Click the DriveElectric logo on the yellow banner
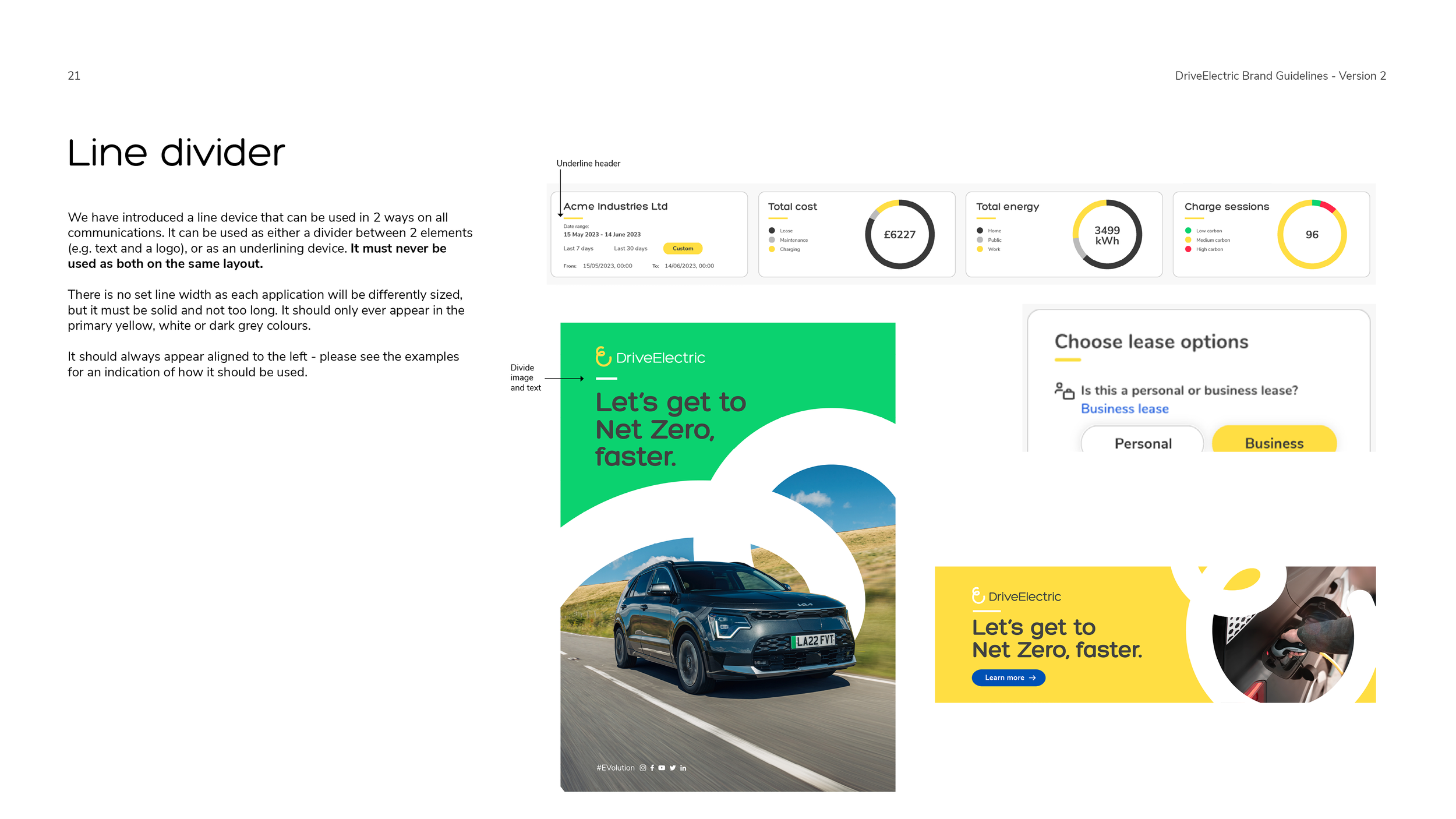 [1016, 596]
